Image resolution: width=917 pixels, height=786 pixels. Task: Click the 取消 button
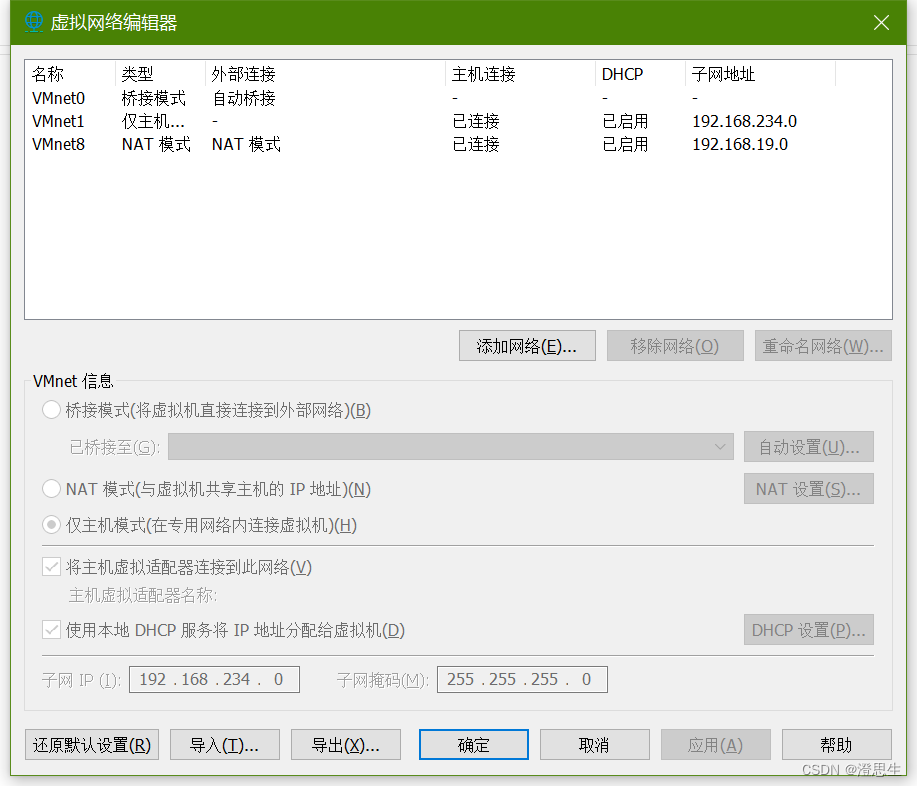coord(595,744)
